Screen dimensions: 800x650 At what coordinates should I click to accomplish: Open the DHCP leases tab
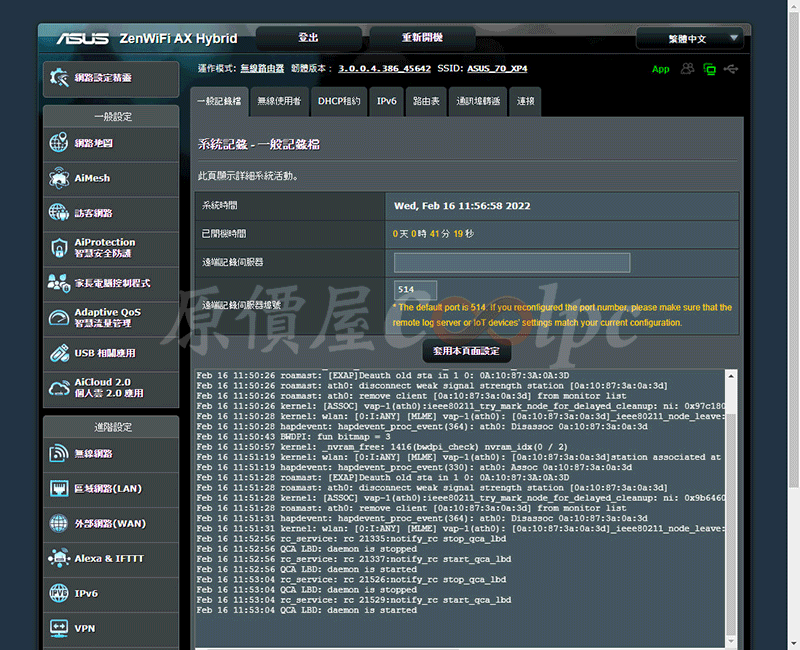(339, 101)
